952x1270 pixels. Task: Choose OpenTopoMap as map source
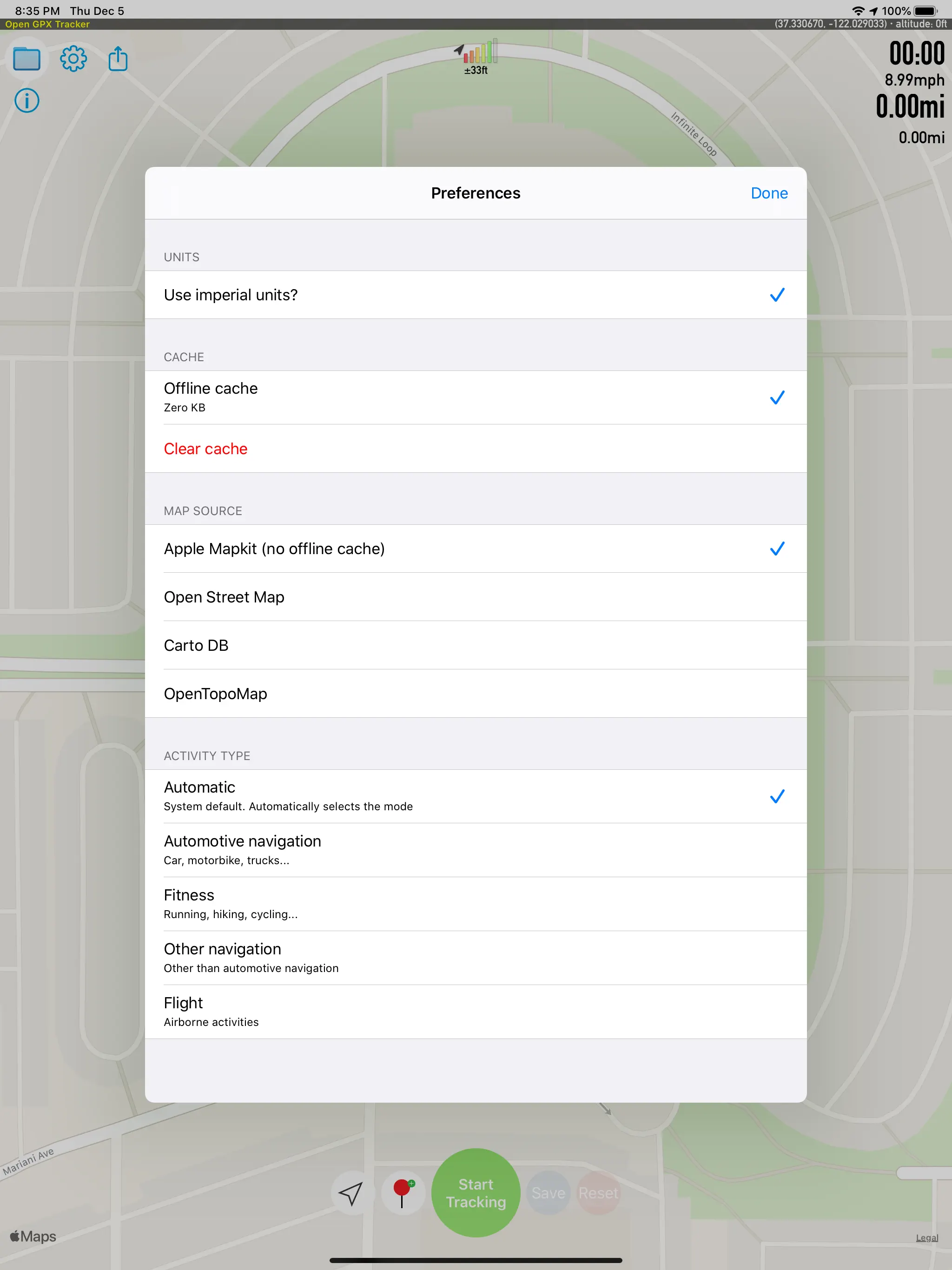click(476, 694)
